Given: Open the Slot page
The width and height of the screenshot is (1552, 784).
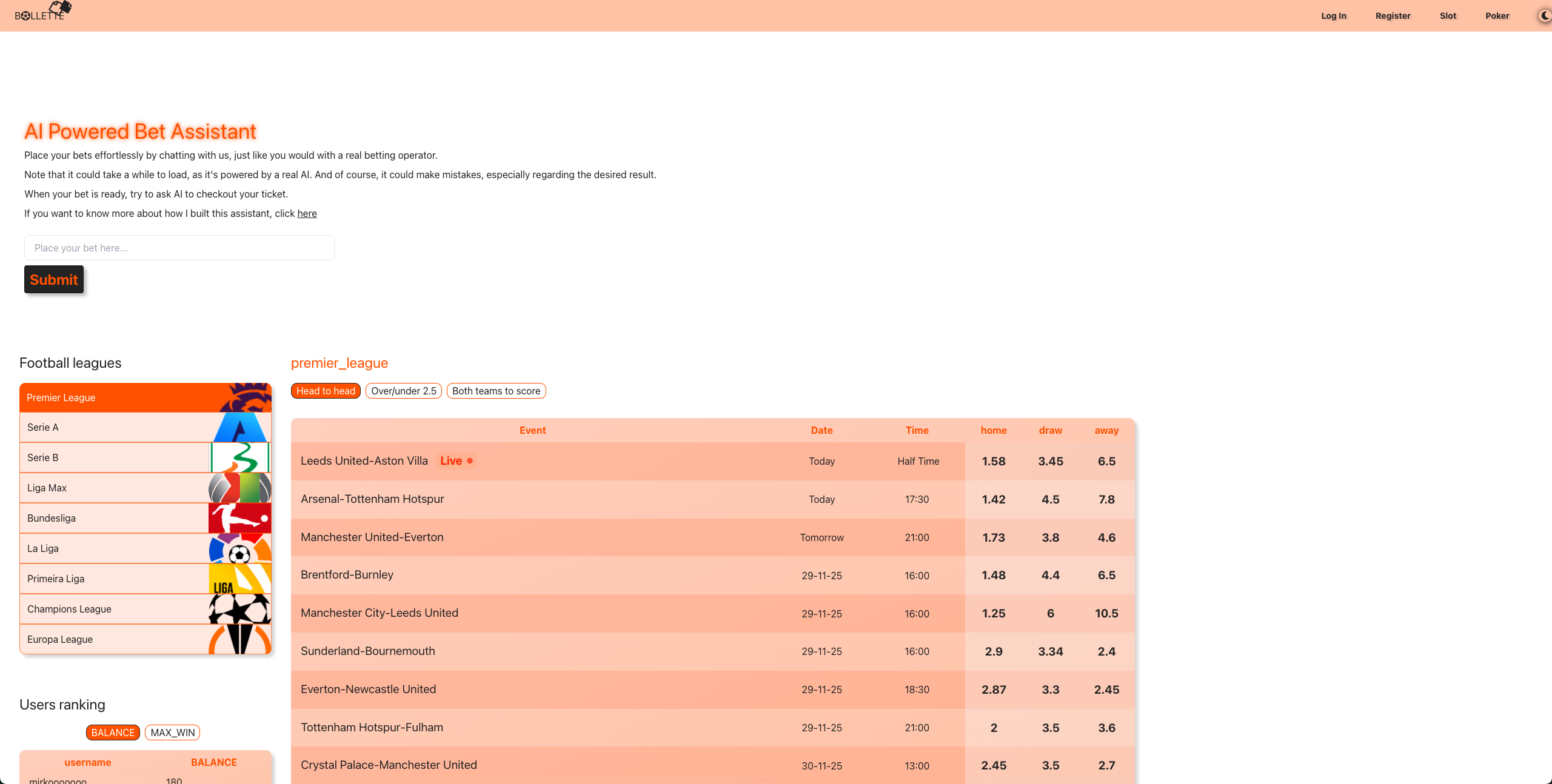Looking at the screenshot, I should tap(1448, 16).
